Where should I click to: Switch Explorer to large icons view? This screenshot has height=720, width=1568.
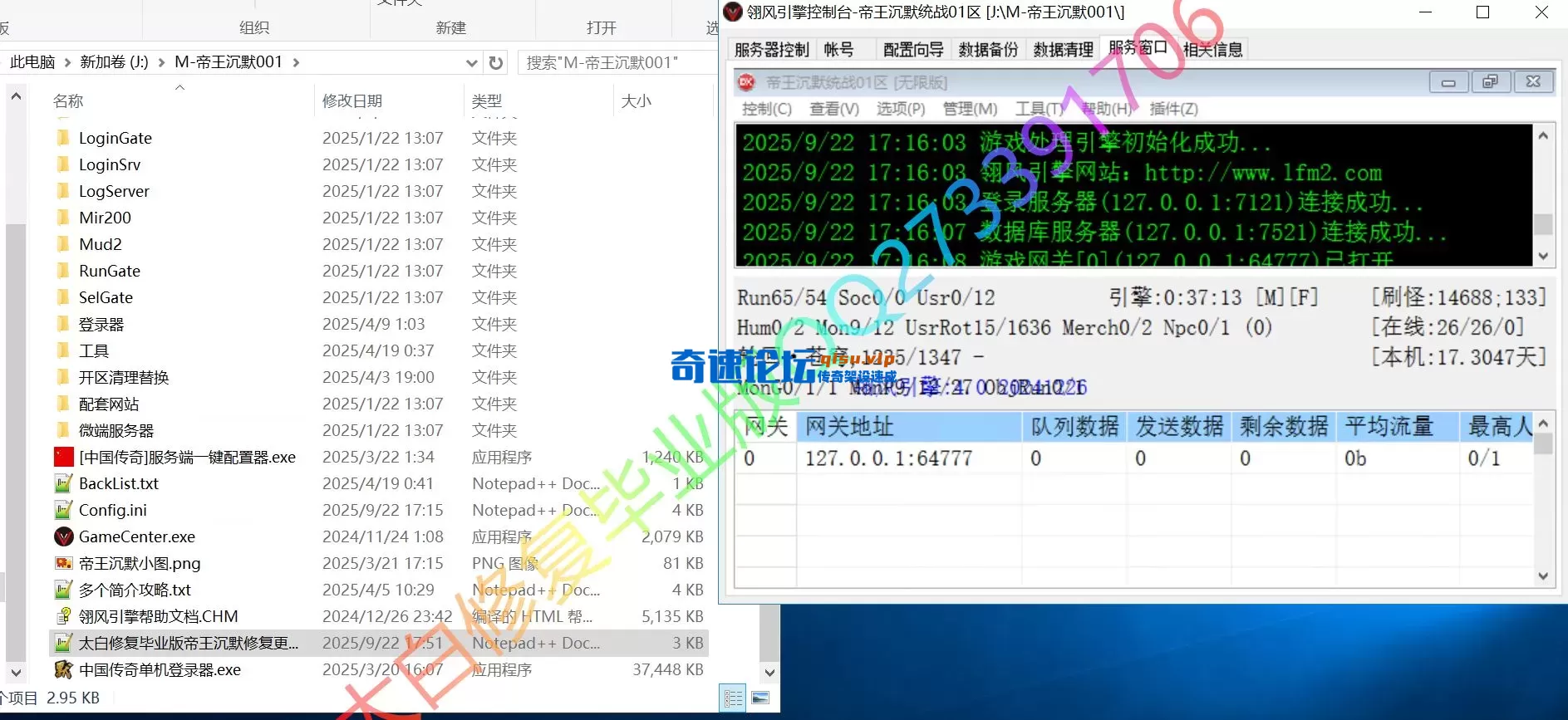click(x=760, y=698)
